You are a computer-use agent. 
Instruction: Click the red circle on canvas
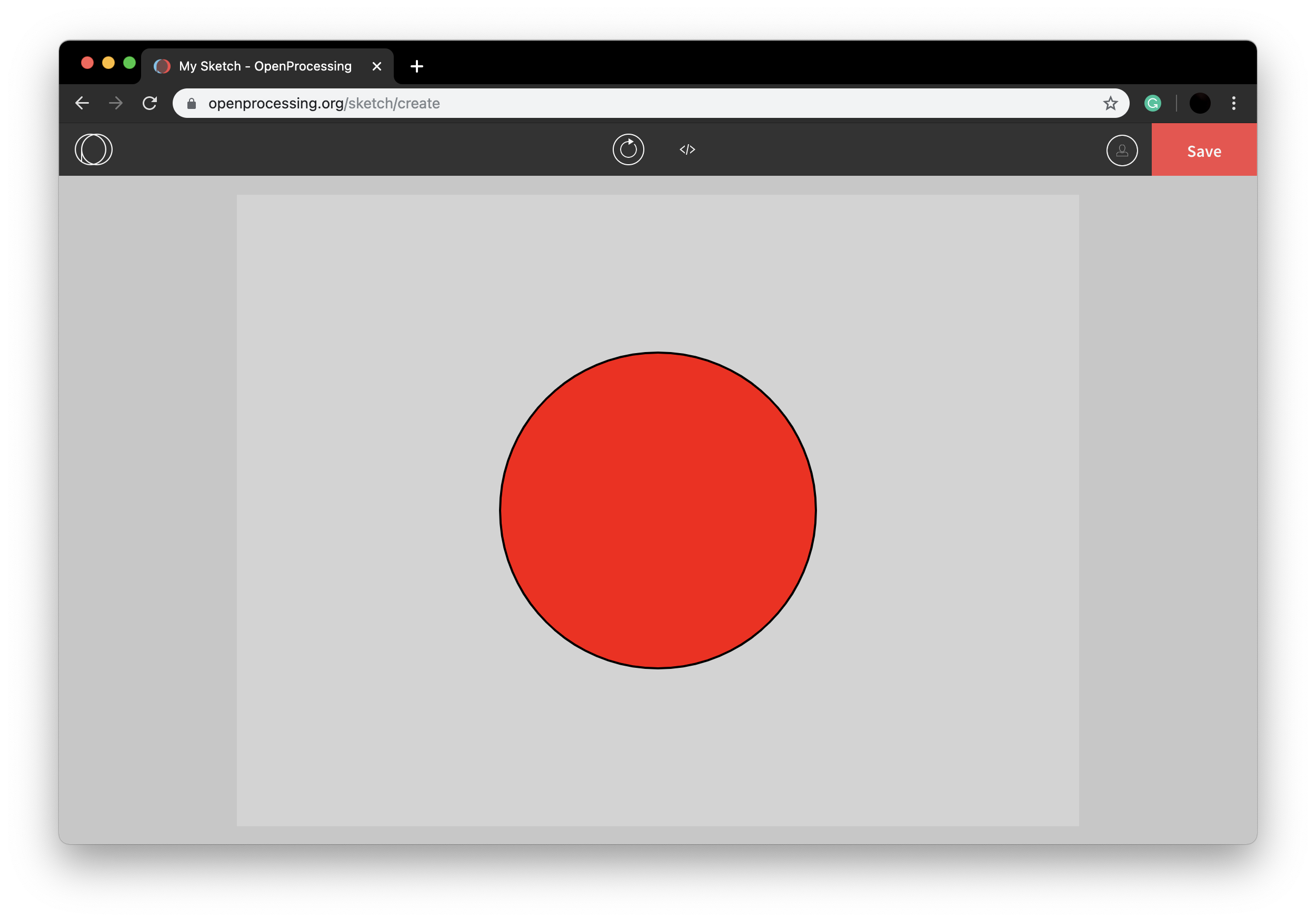[657, 510]
